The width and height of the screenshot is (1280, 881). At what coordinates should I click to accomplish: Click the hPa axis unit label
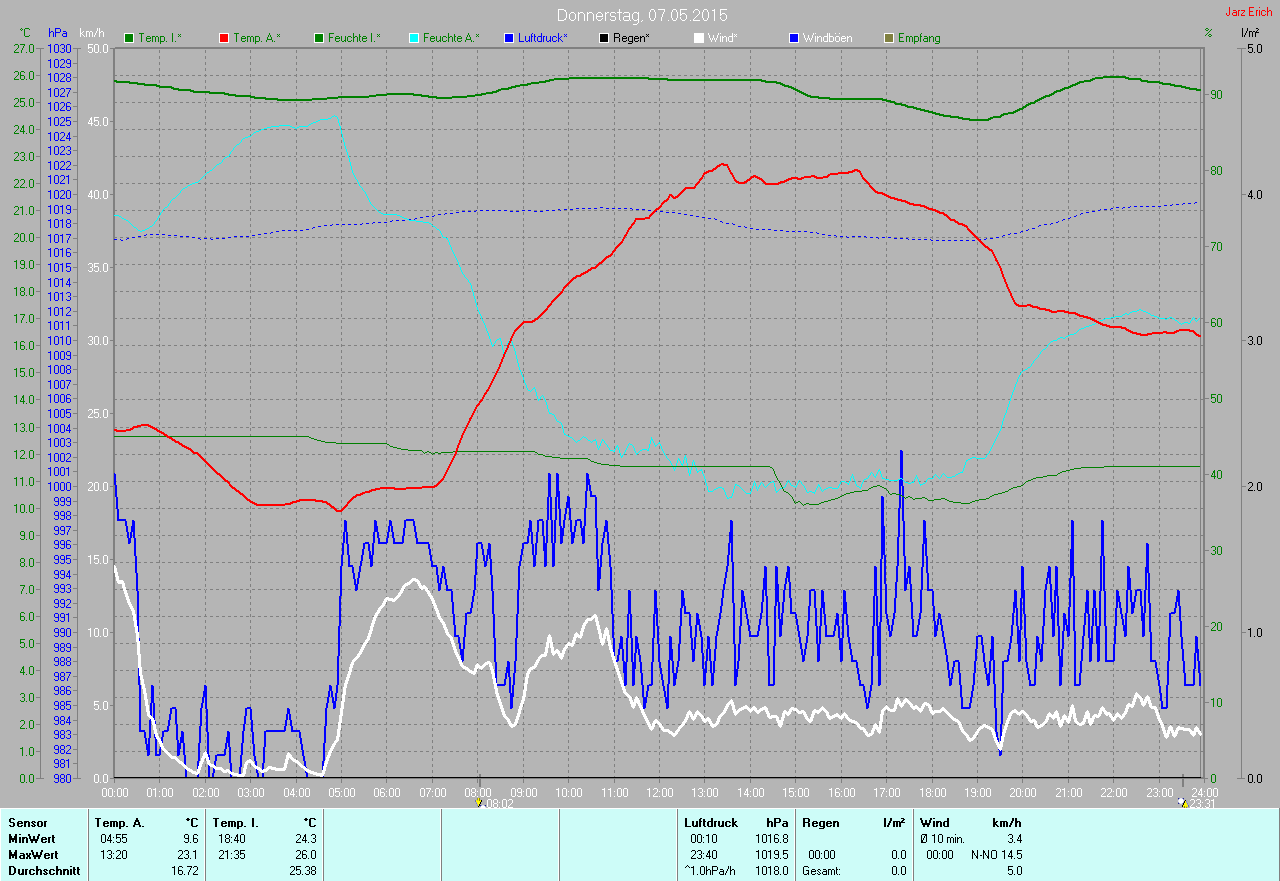(x=57, y=33)
